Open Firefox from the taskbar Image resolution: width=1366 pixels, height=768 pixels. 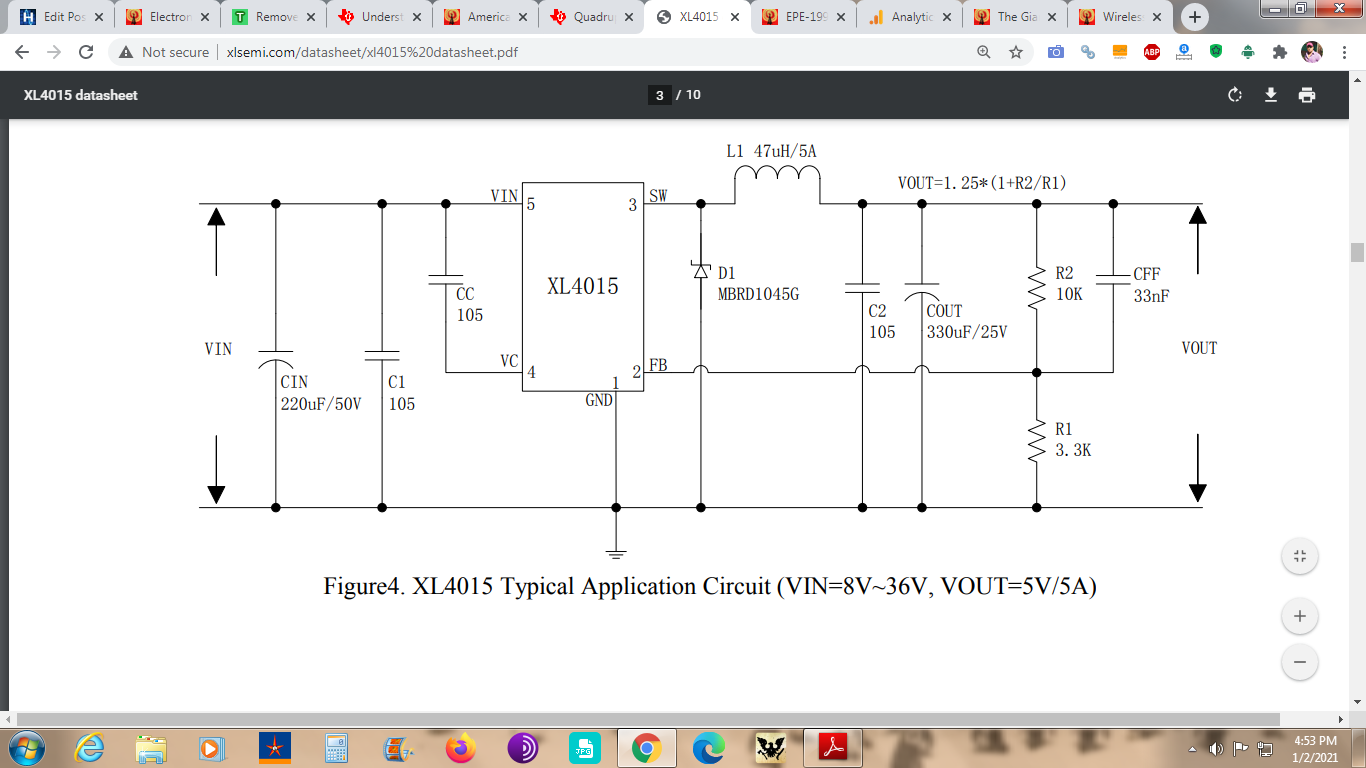(461, 747)
